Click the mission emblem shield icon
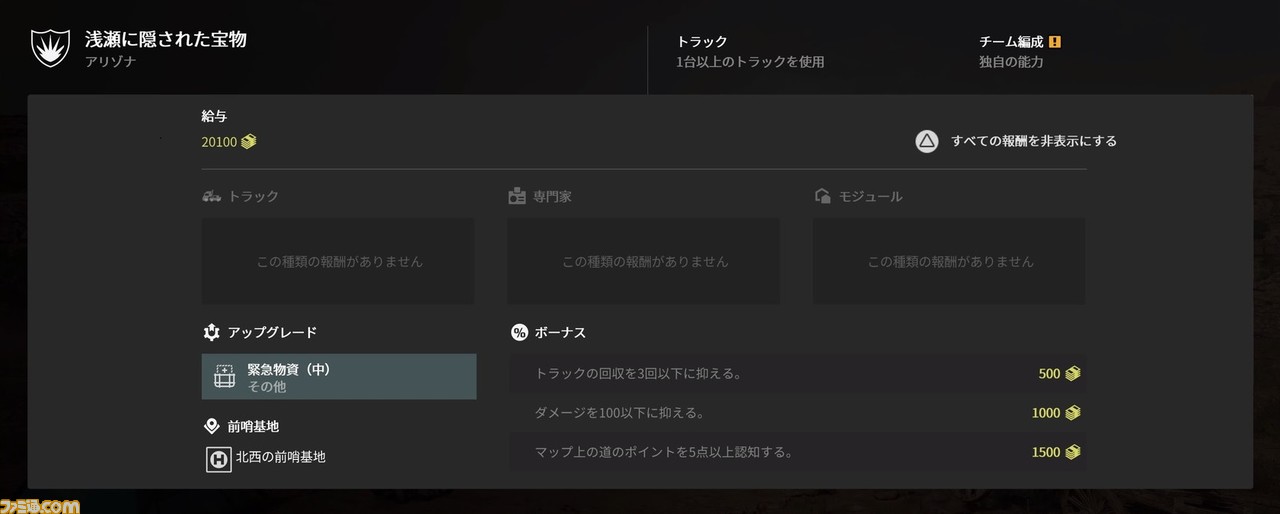The height and width of the screenshot is (514, 1280). tap(48, 48)
